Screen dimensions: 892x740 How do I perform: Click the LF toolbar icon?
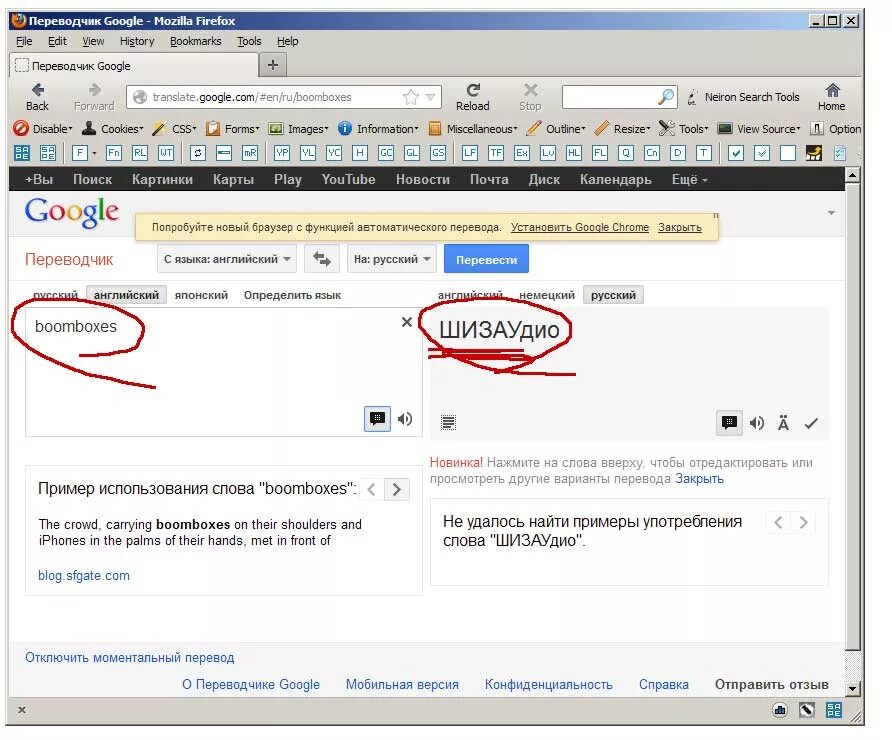(470, 153)
